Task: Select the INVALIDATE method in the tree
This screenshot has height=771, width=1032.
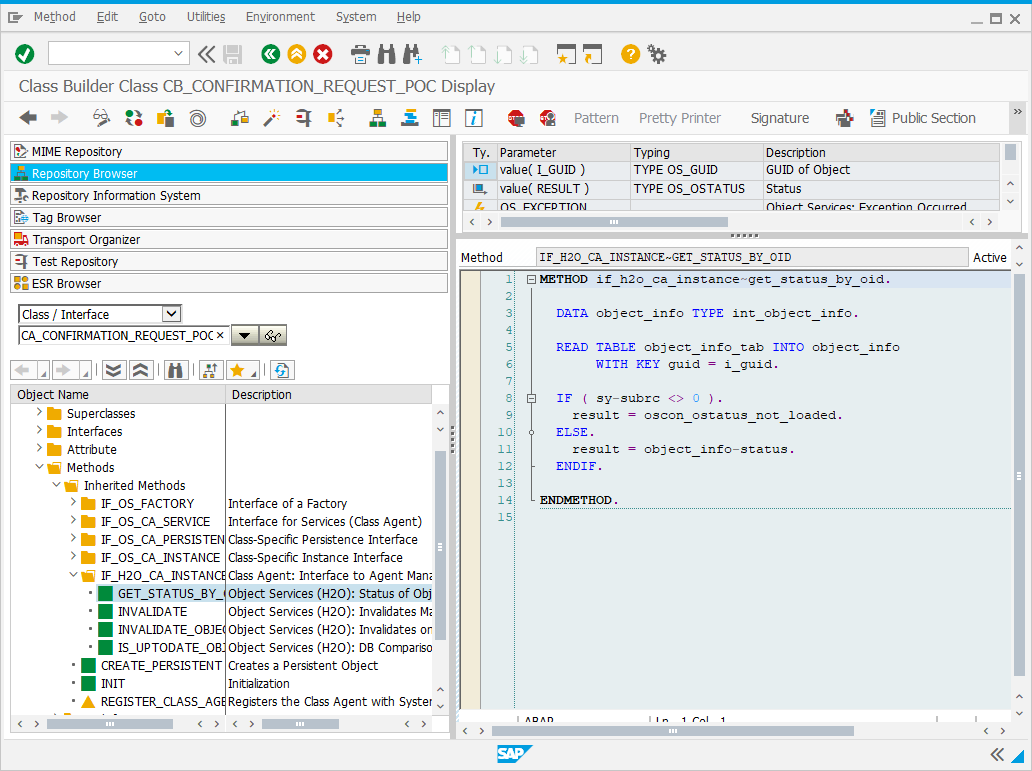Action: (x=152, y=612)
